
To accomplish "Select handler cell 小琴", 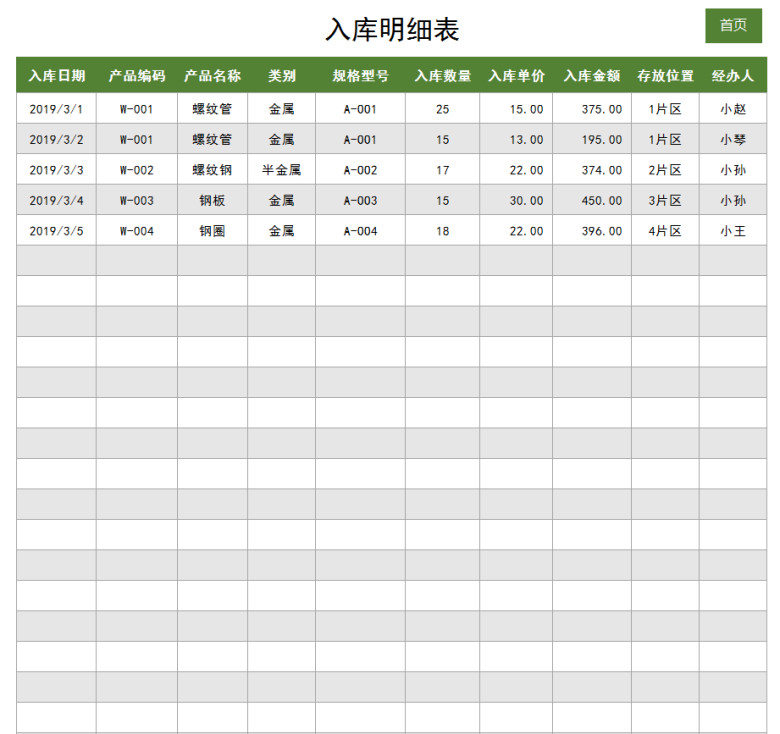I will 733,139.
